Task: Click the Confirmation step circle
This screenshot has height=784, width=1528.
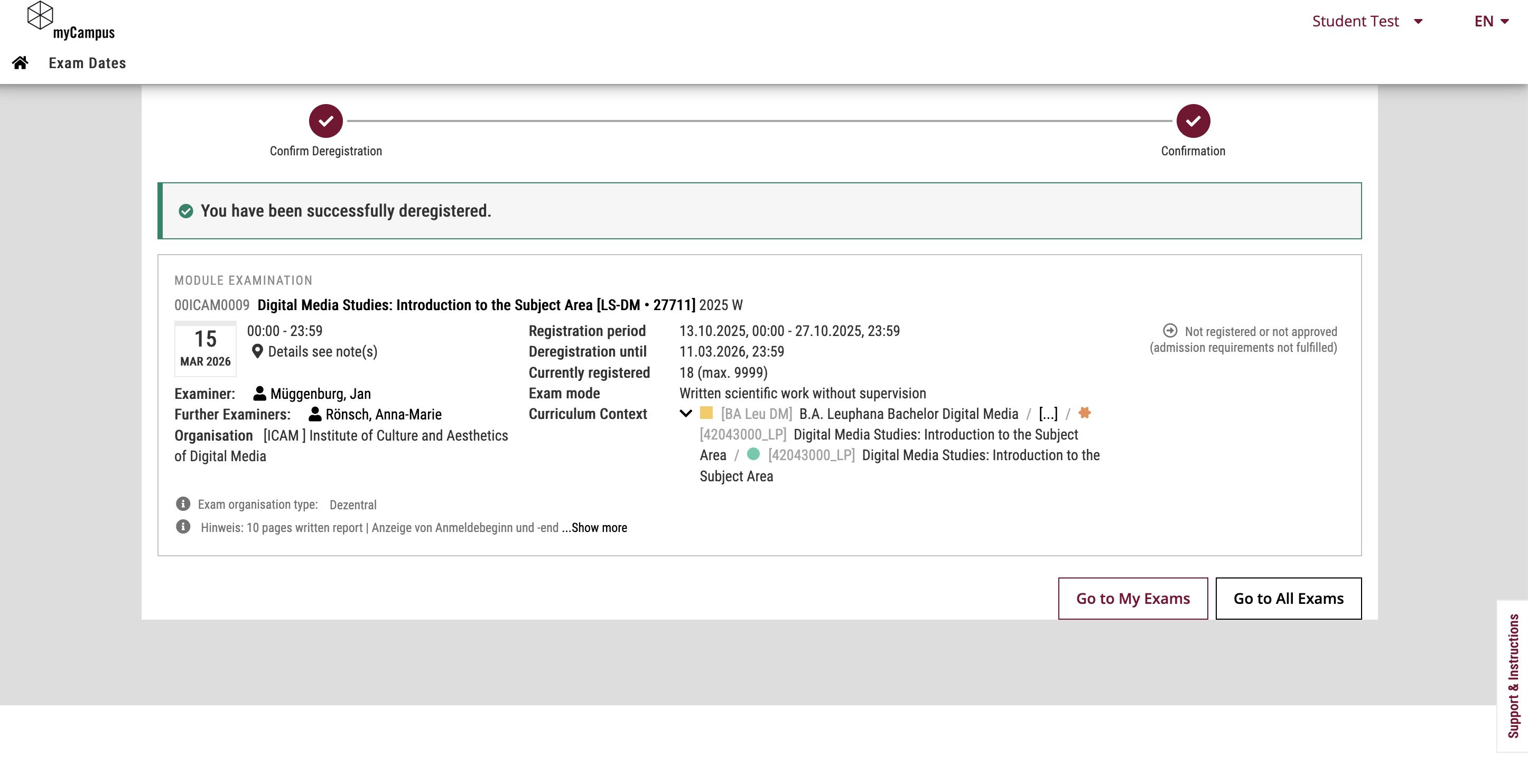Action: (x=1193, y=121)
